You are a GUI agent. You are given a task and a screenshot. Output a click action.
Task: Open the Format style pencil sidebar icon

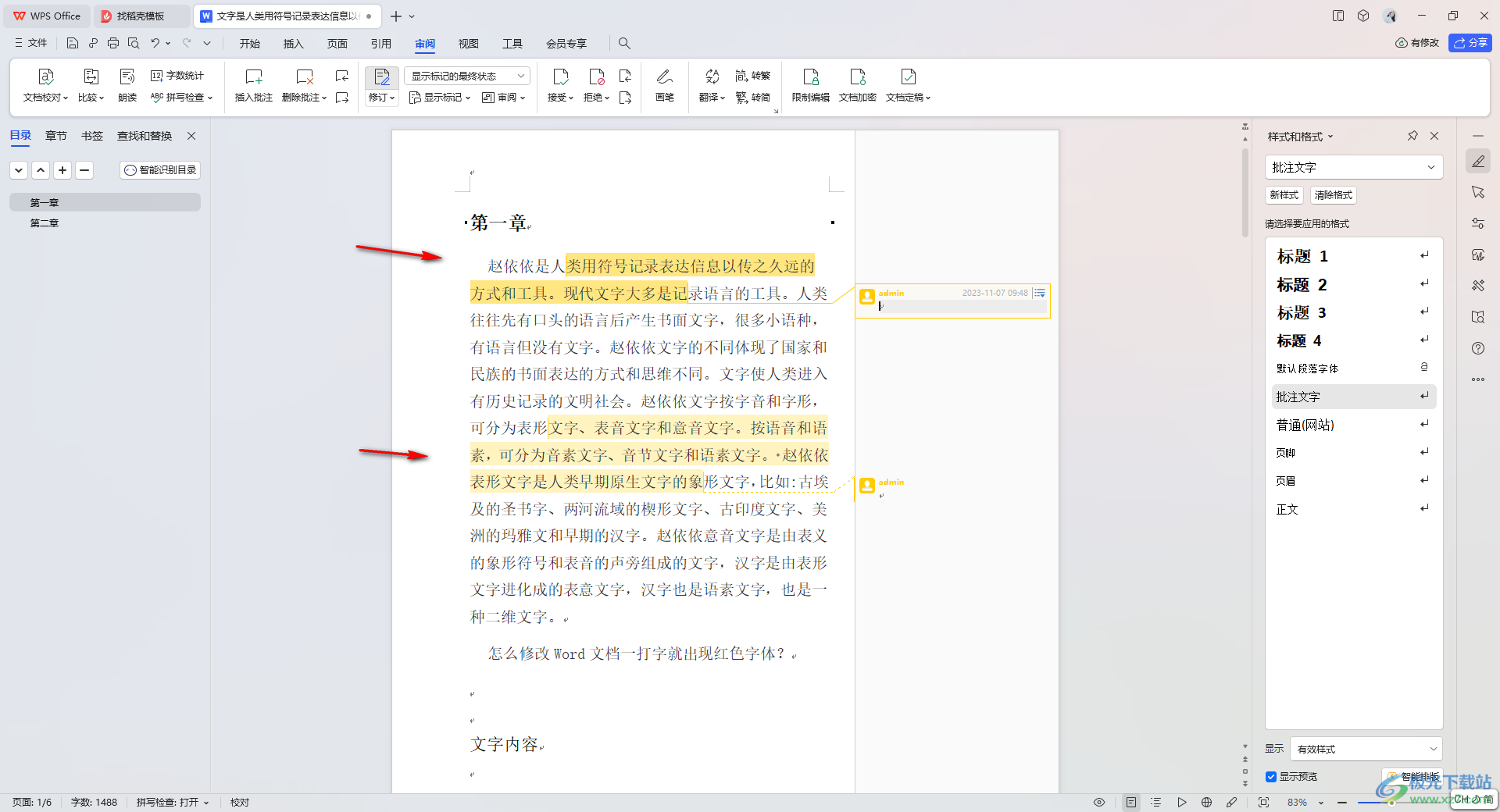point(1478,161)
